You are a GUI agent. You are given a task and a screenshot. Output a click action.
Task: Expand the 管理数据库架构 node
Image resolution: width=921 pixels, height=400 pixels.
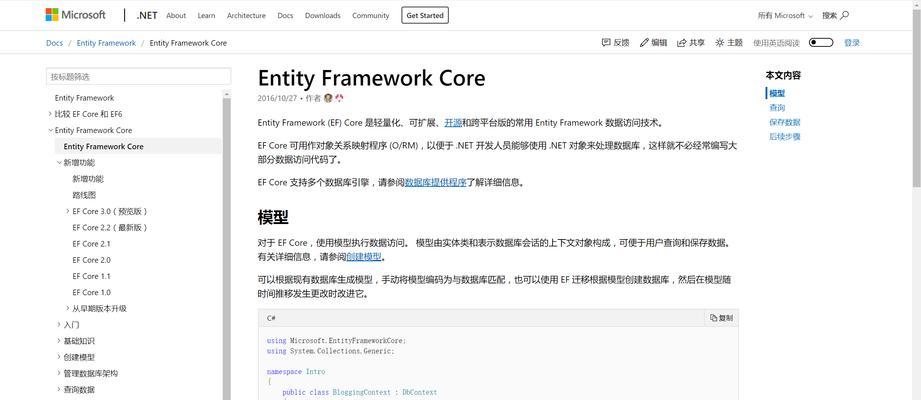pos(59,373)
